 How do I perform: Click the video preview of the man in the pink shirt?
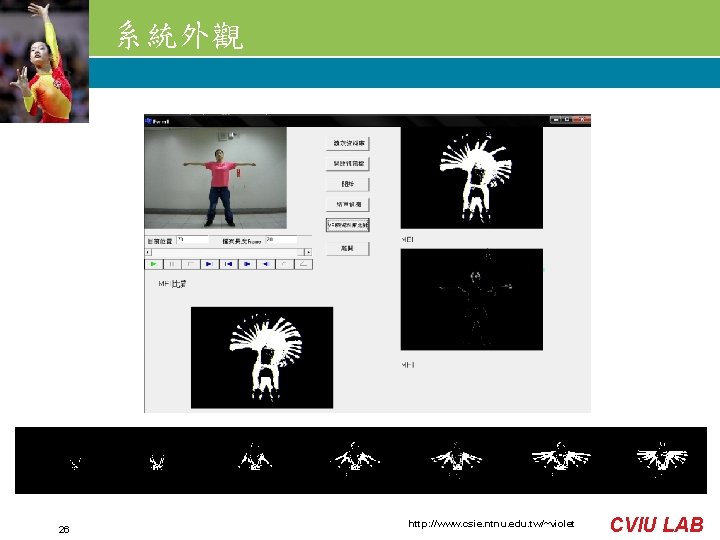coord(215,178)
